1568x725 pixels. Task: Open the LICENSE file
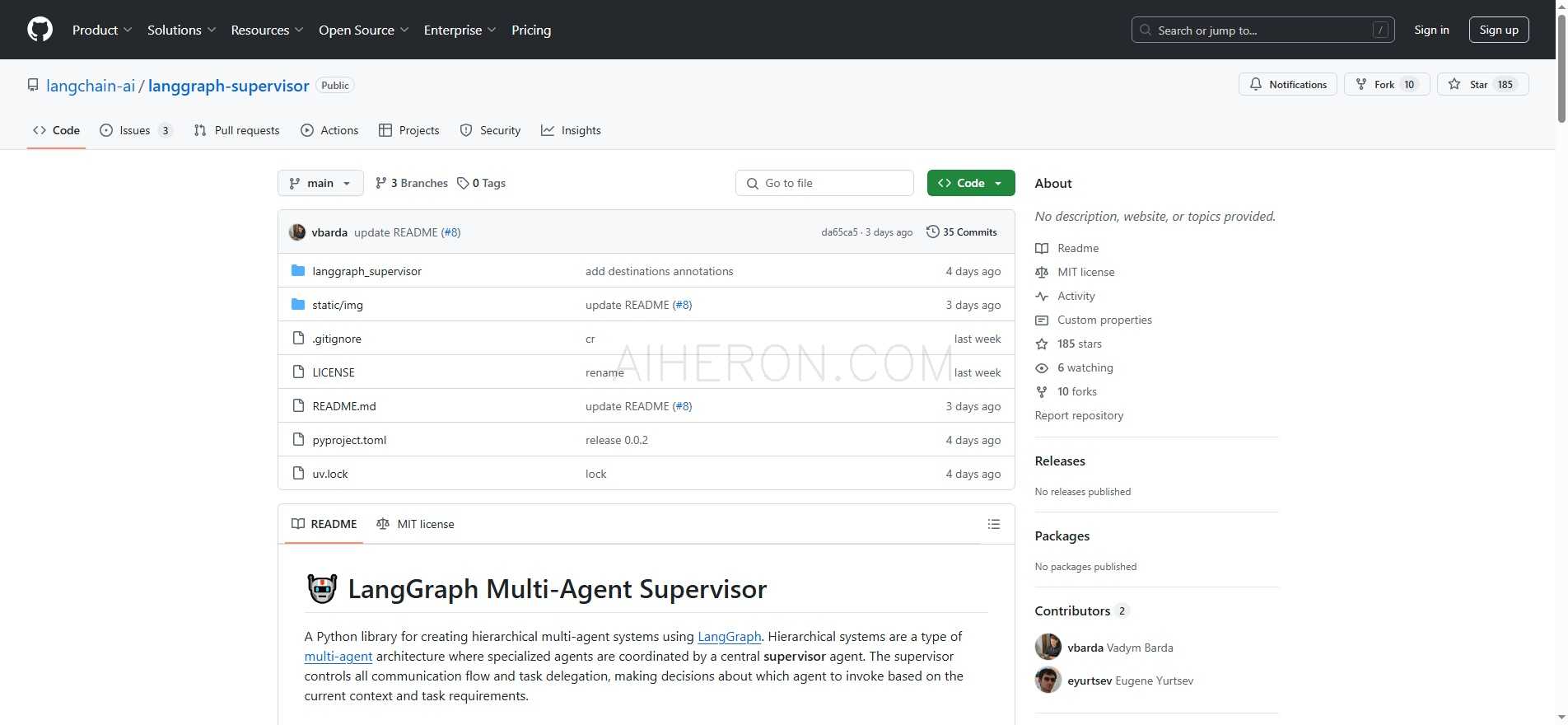click(334, 372)
